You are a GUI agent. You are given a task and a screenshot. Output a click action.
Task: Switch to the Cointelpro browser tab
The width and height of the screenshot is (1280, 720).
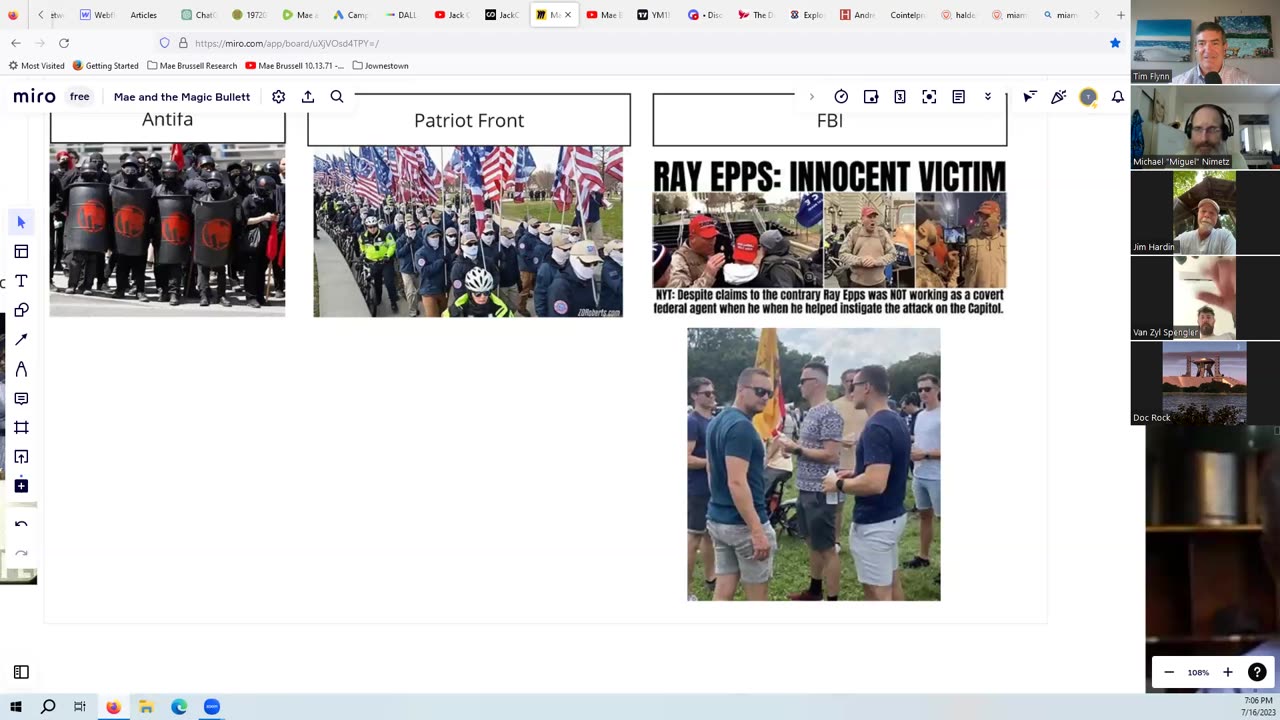(x=908, y=15)
